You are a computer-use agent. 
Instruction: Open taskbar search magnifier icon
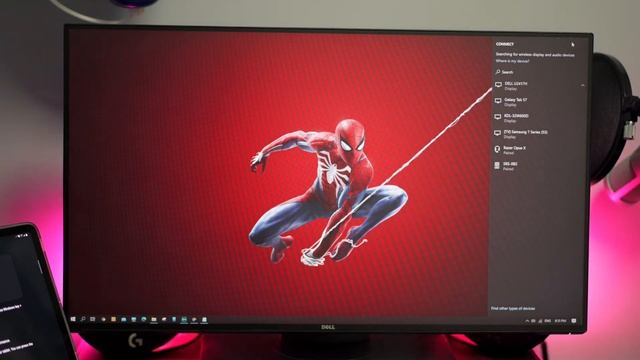[x=83, y=319]
